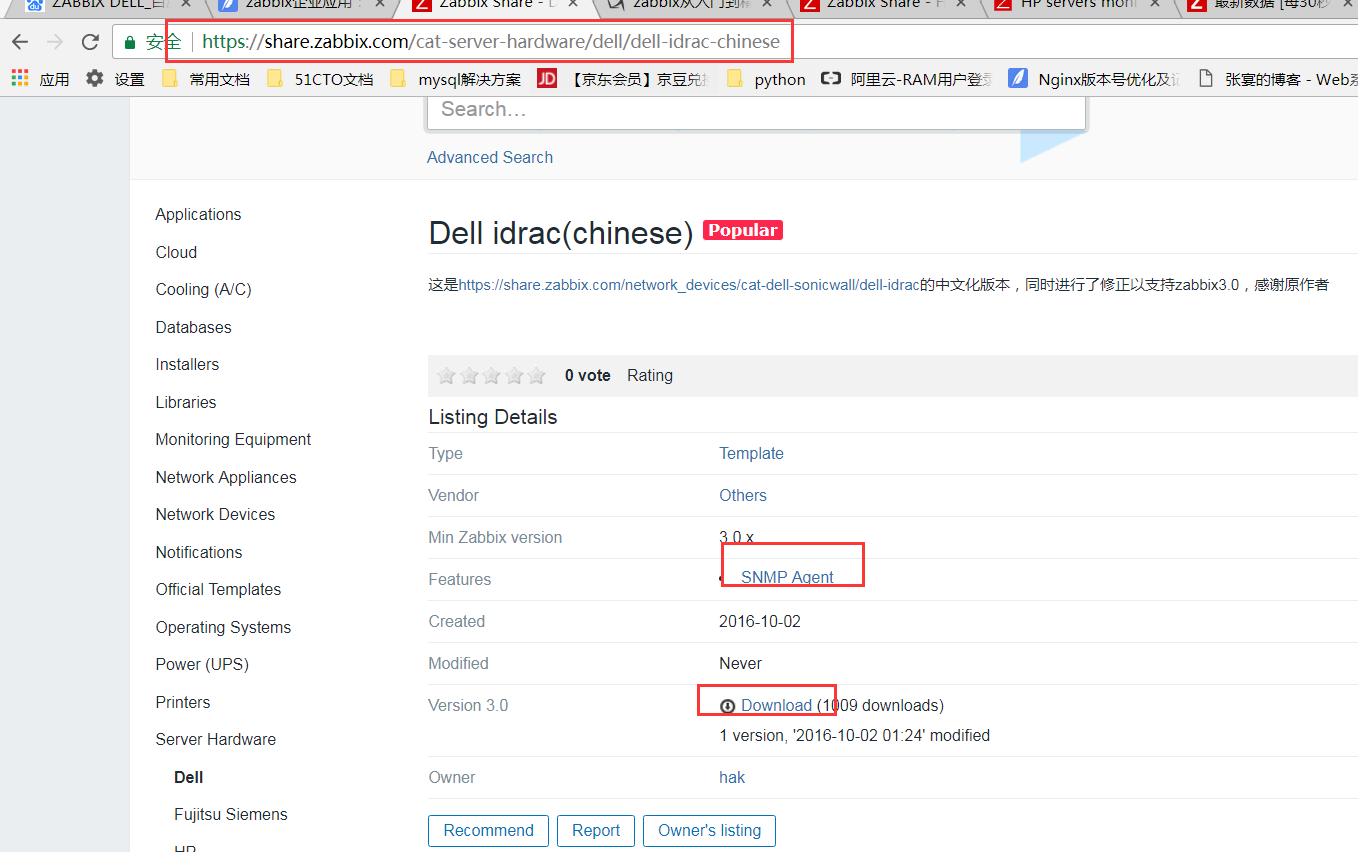Select the Server Hardware category
The height and width of the screenshot is (852, 1358).
[x=215, y=739]
